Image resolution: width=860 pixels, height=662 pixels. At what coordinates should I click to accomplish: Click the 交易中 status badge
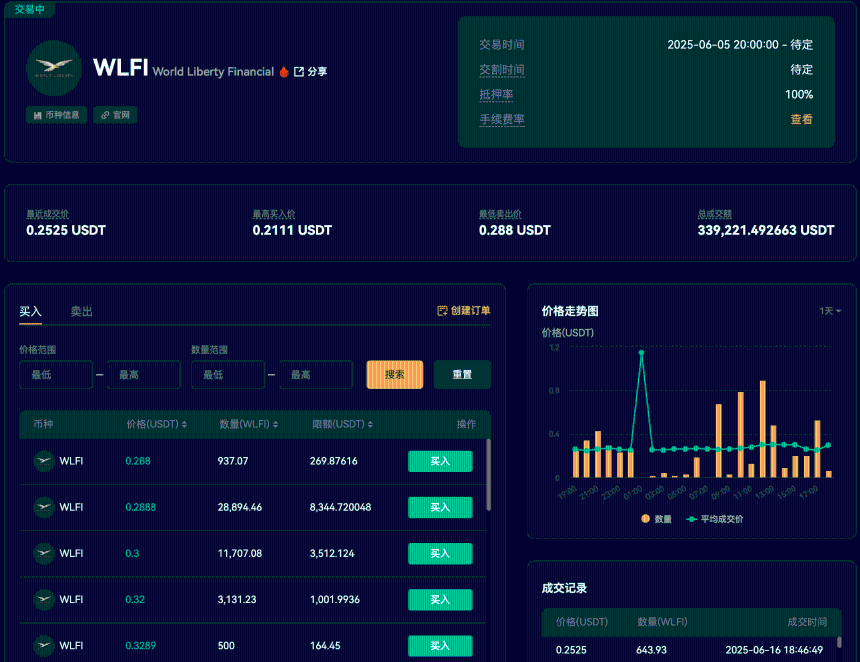[x=29, y=10]
